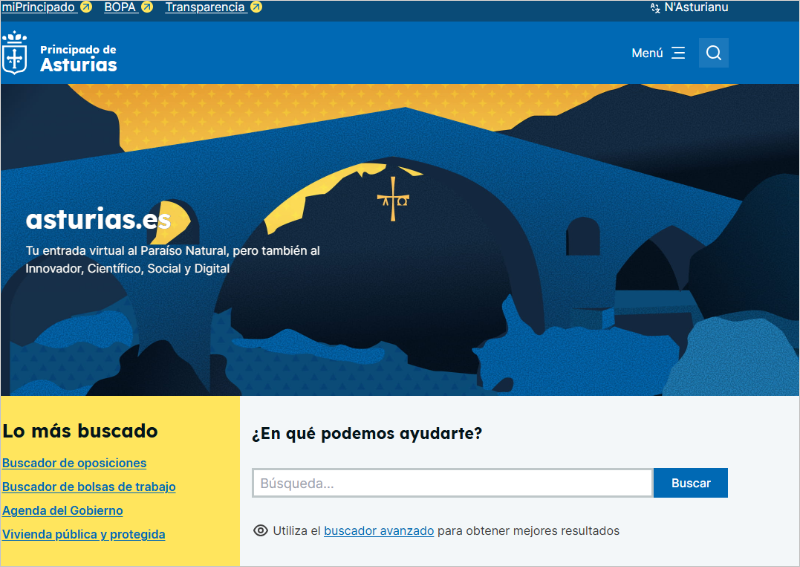Click the external-link arrow icon beside BOPA
Image resolution: width=800 pixels, height=567 pixels.
pos(147,7)
